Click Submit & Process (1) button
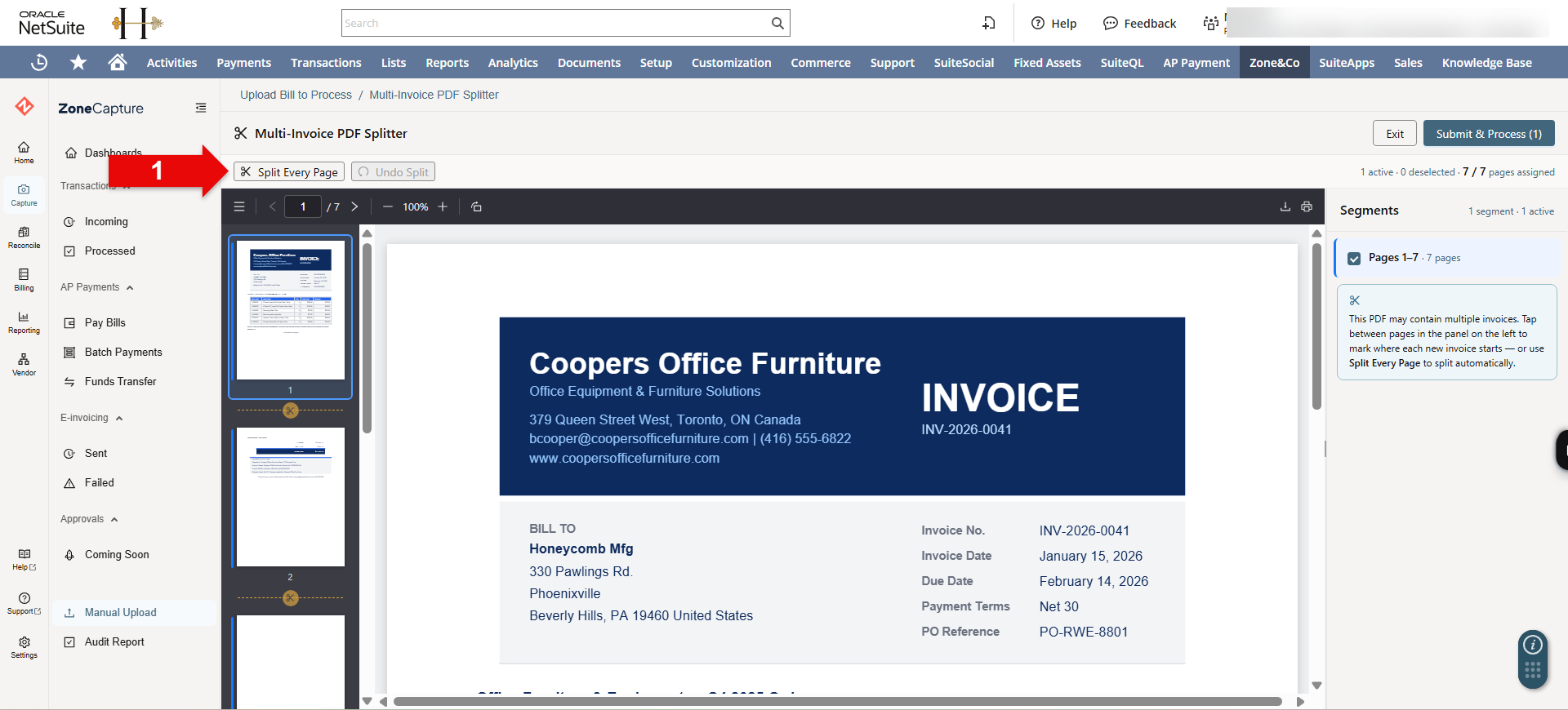The image size is (1568, 710). tap(1489, 134)
